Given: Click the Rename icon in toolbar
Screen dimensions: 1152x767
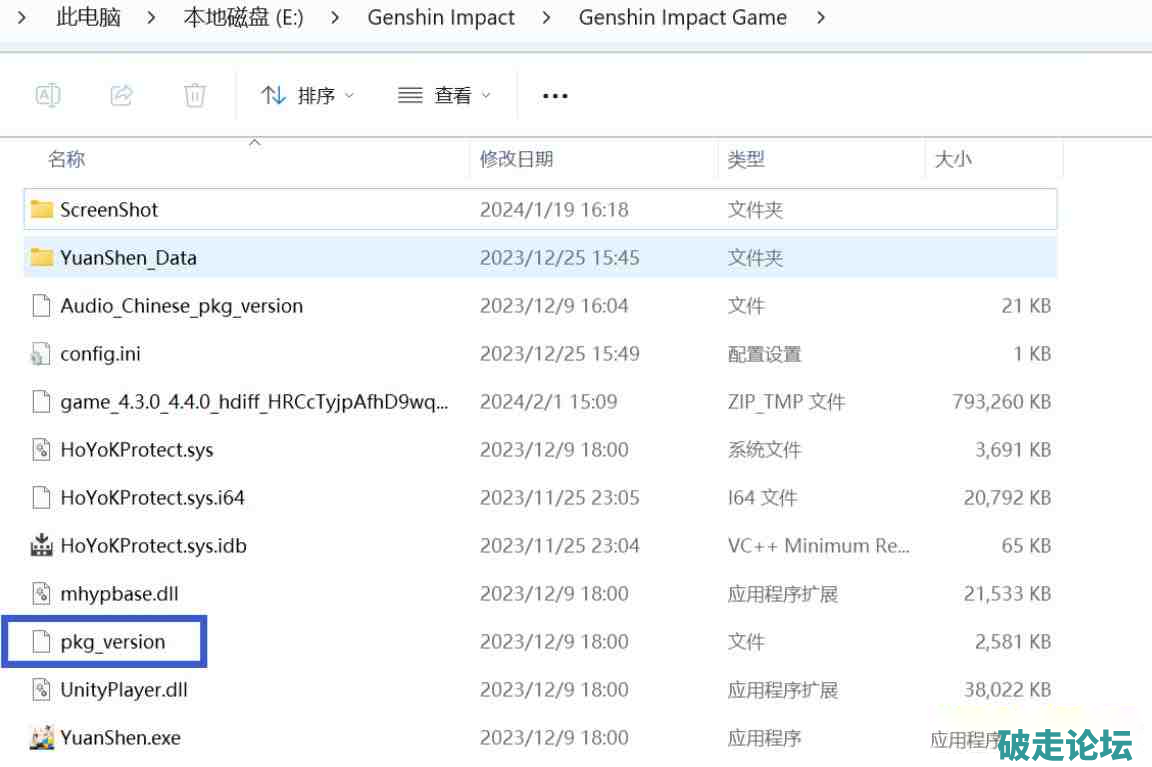Looking at the screenshot, I should point(48,95).
